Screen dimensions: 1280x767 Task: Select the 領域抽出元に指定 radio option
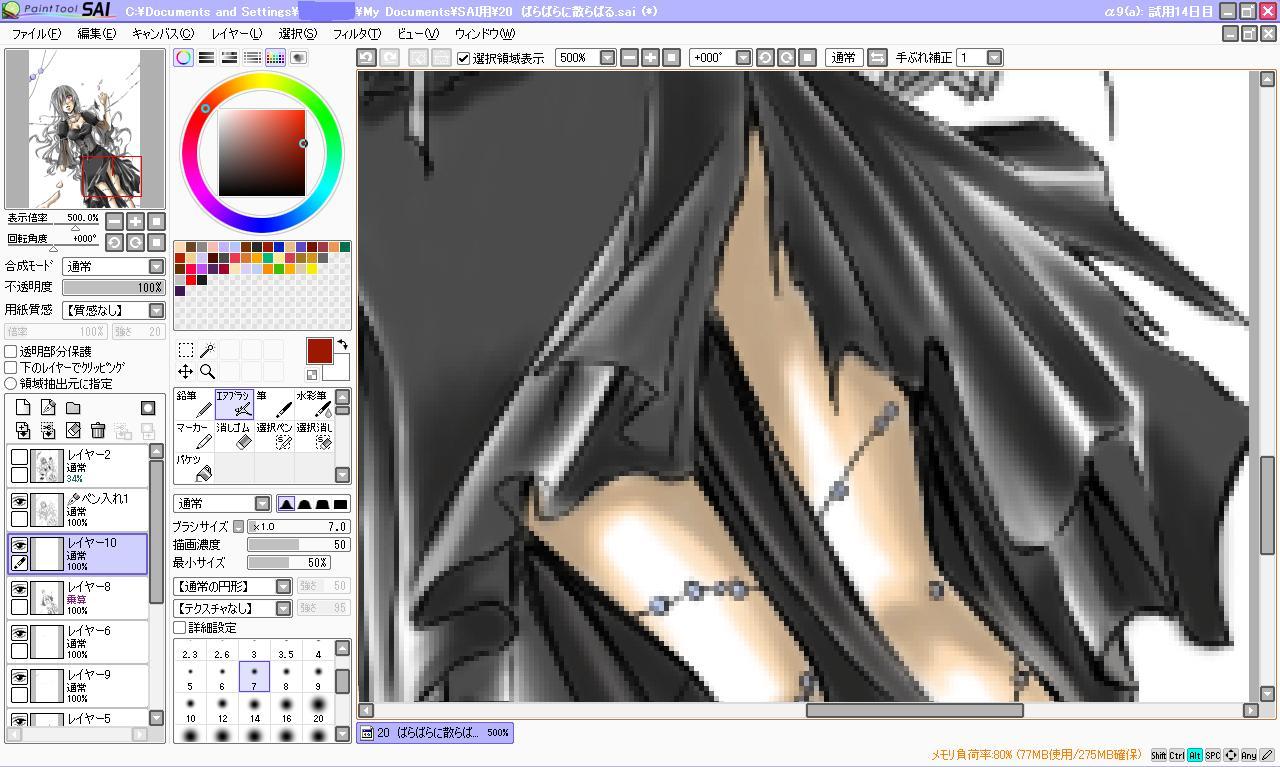coord(11,384)
